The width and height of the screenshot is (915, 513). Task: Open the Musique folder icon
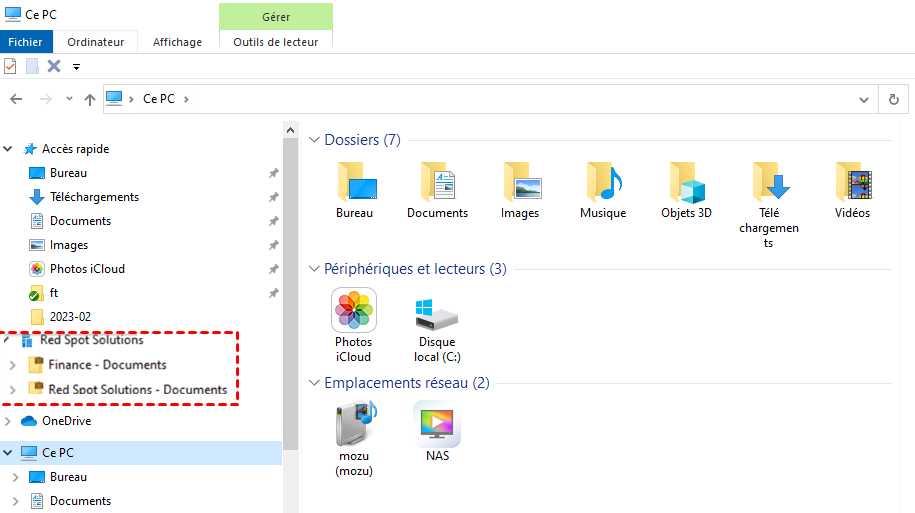coord(603,190)
